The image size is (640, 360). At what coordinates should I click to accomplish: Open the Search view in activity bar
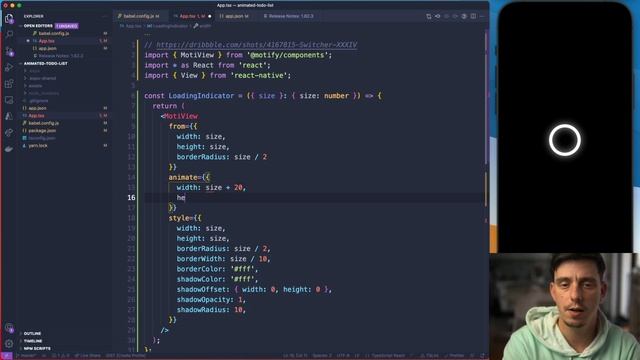(9, 35)
